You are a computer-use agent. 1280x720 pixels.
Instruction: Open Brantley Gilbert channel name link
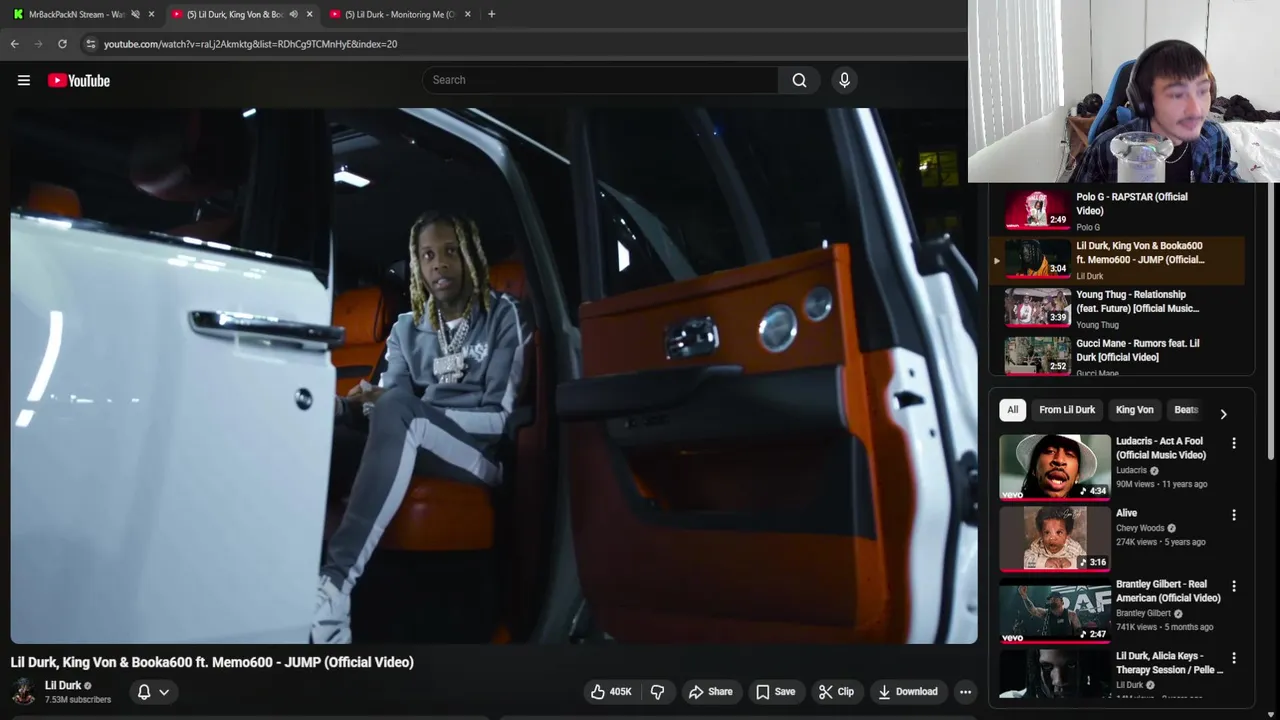coord(1144,613)
